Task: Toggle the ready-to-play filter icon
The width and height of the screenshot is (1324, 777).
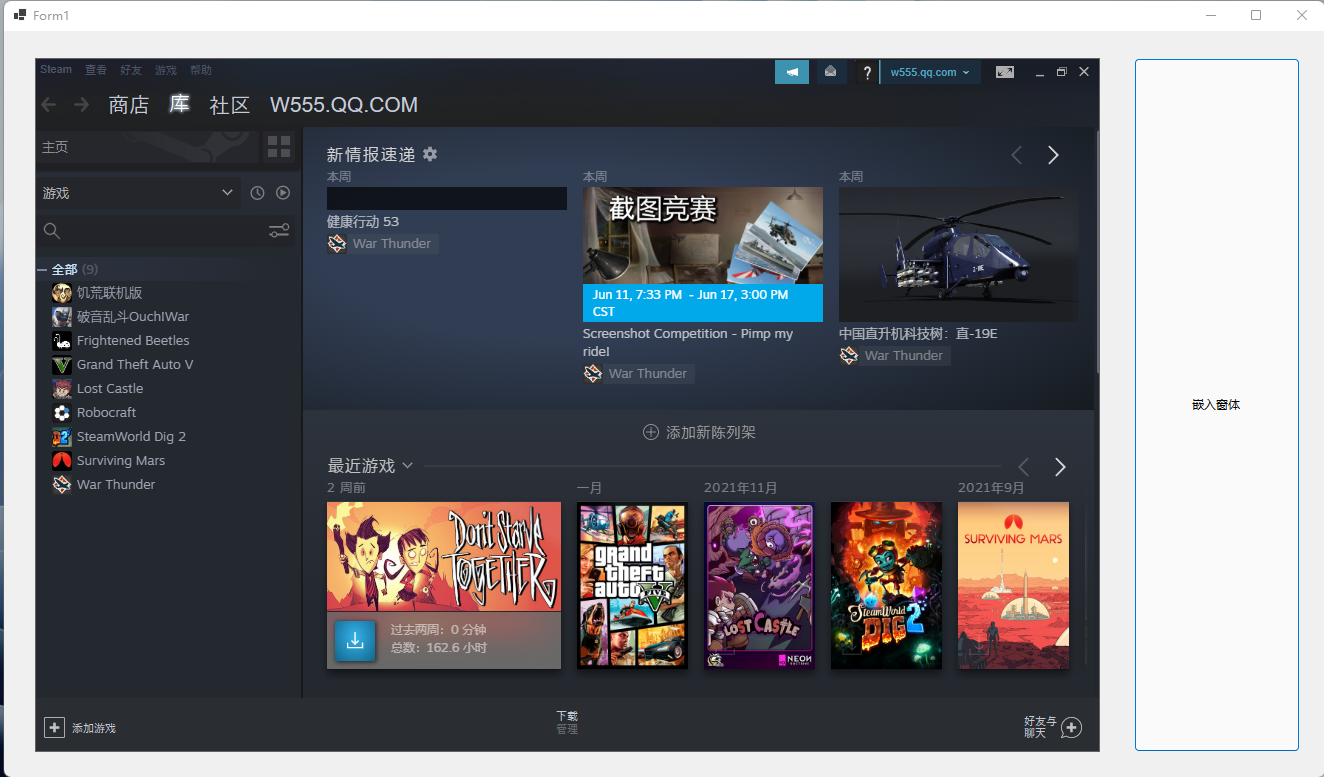Action: (283, 193)
